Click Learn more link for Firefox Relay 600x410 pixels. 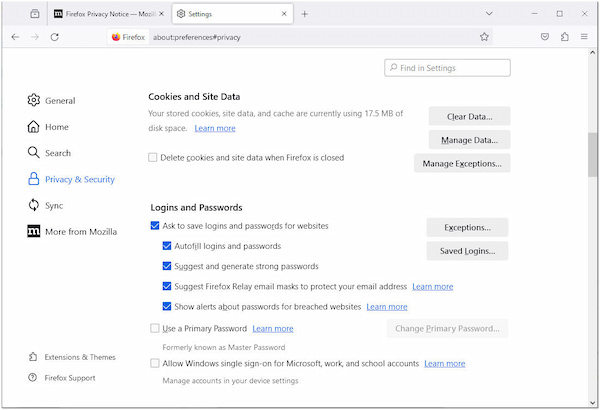click(x=432, y=287)
